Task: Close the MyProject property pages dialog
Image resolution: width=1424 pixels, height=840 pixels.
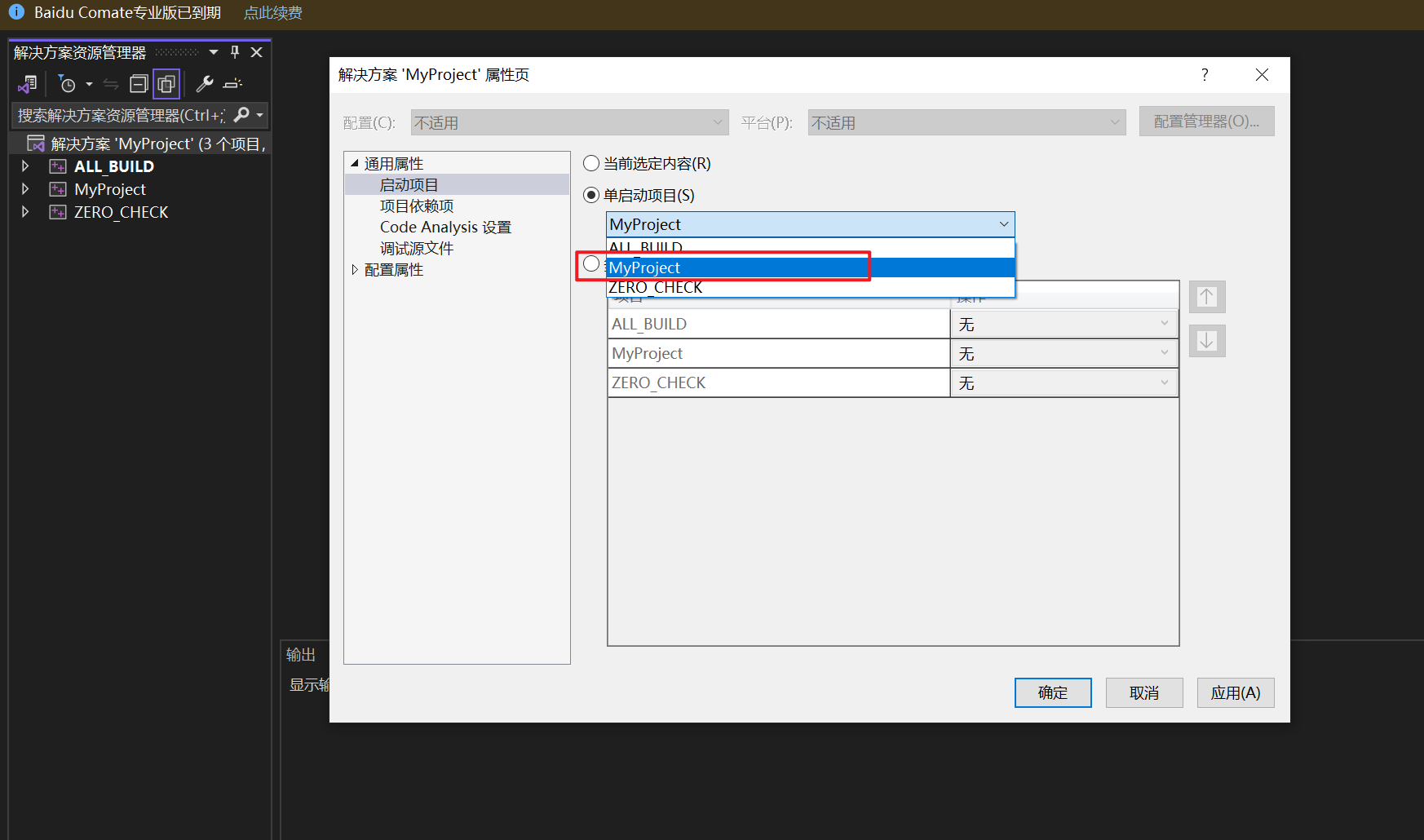Action: pos(1262,75)
